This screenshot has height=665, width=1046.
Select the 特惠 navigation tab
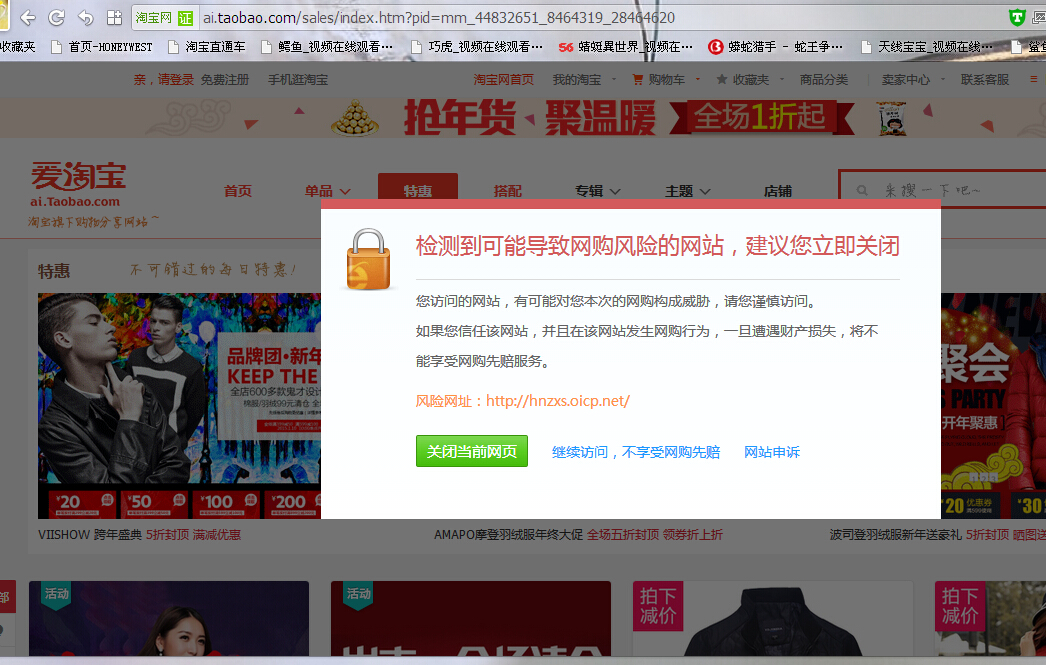point(418,191)
